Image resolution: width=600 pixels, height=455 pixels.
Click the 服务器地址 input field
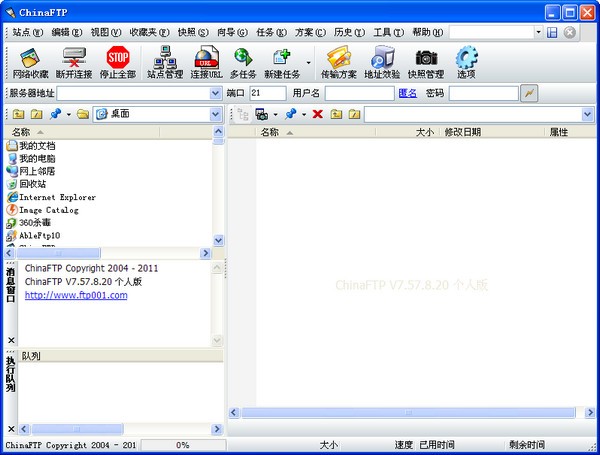click(134, 93)
